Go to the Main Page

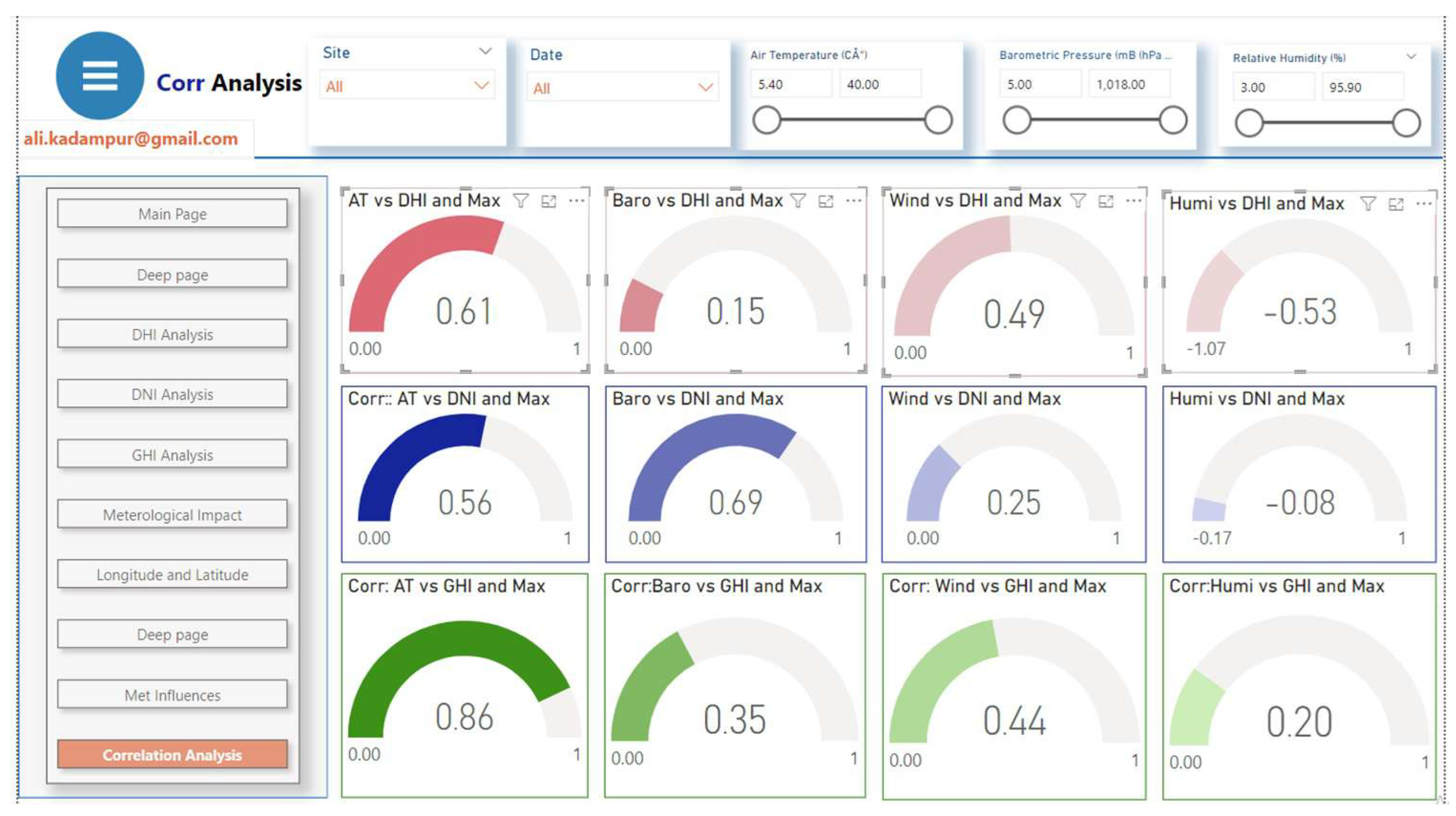(x=172, y=214)
